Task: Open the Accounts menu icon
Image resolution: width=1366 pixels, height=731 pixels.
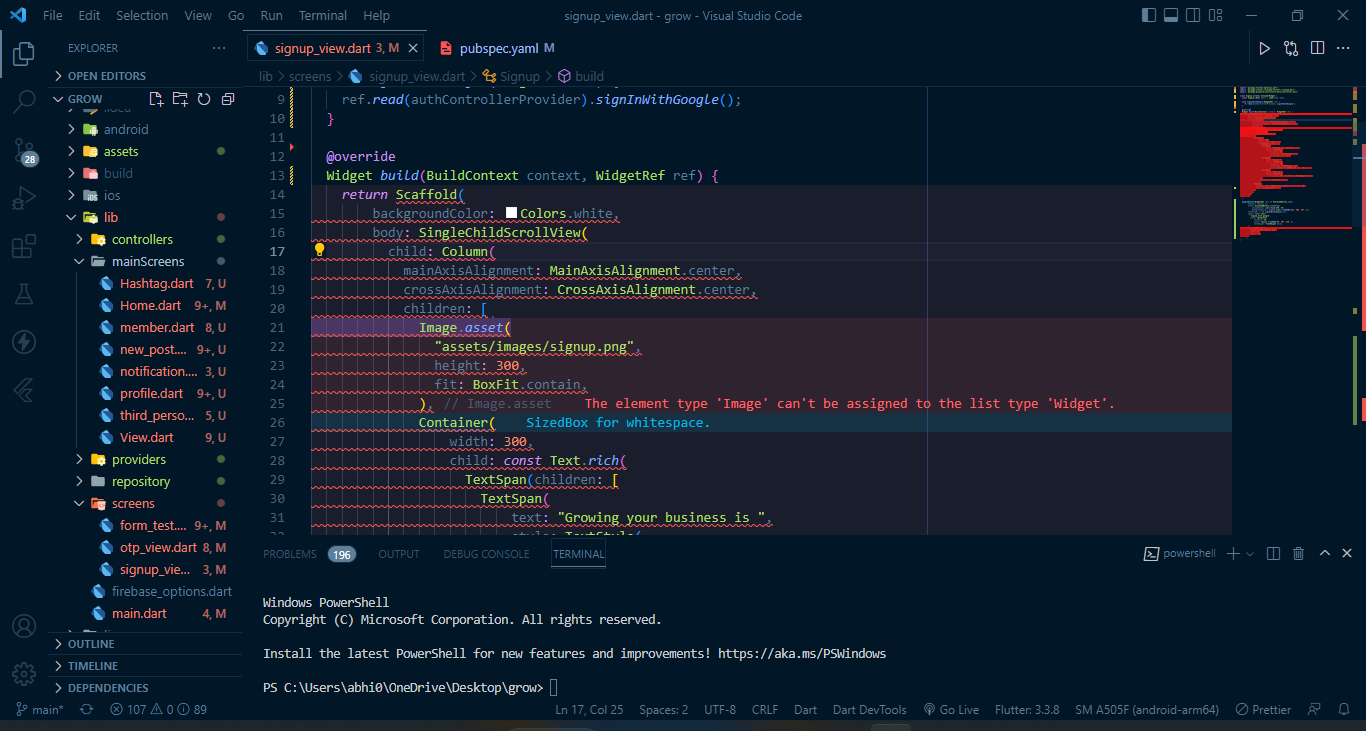Action: click(24, 626)
